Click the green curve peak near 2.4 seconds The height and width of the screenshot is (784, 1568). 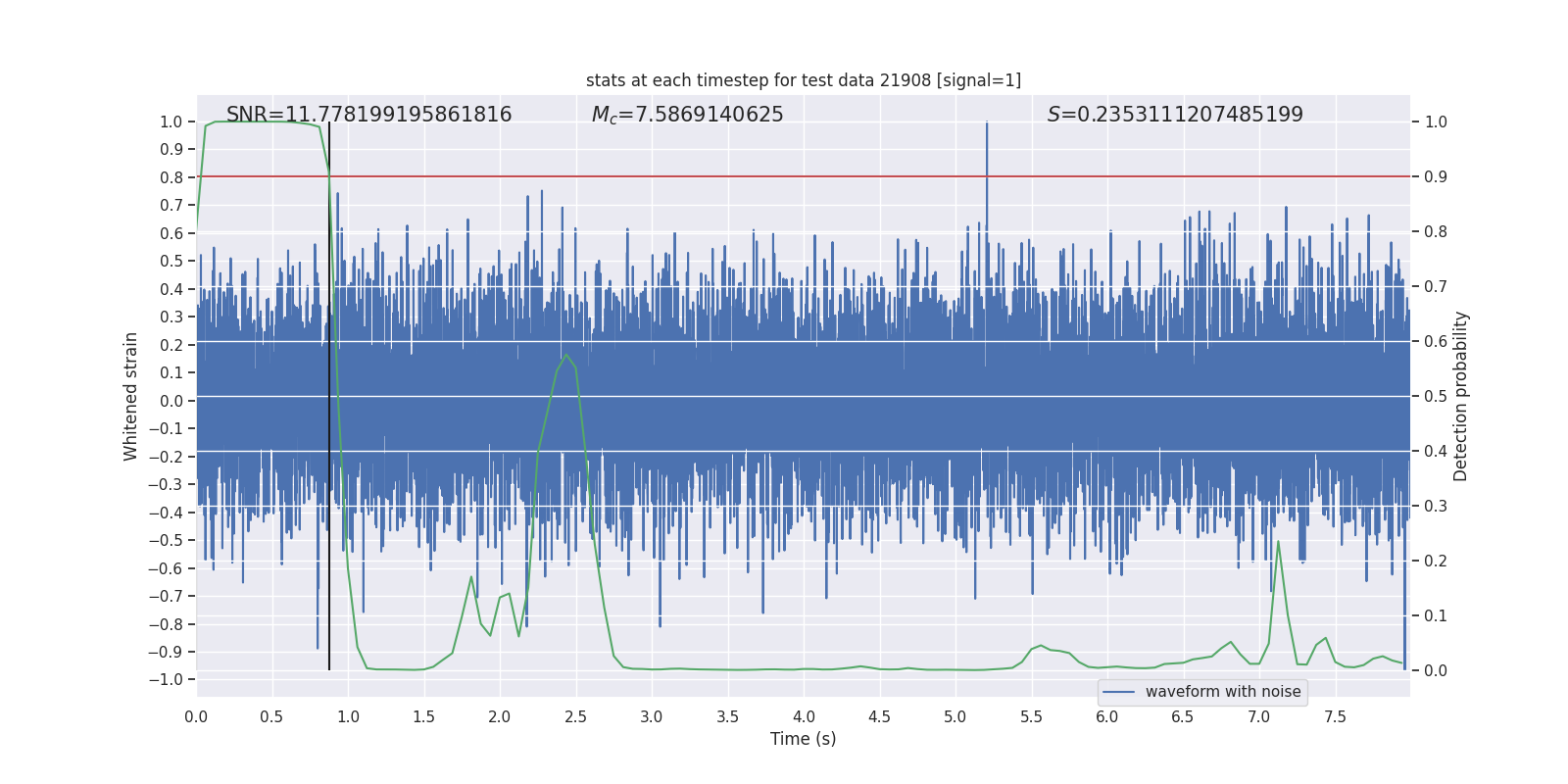pos(565,355)
